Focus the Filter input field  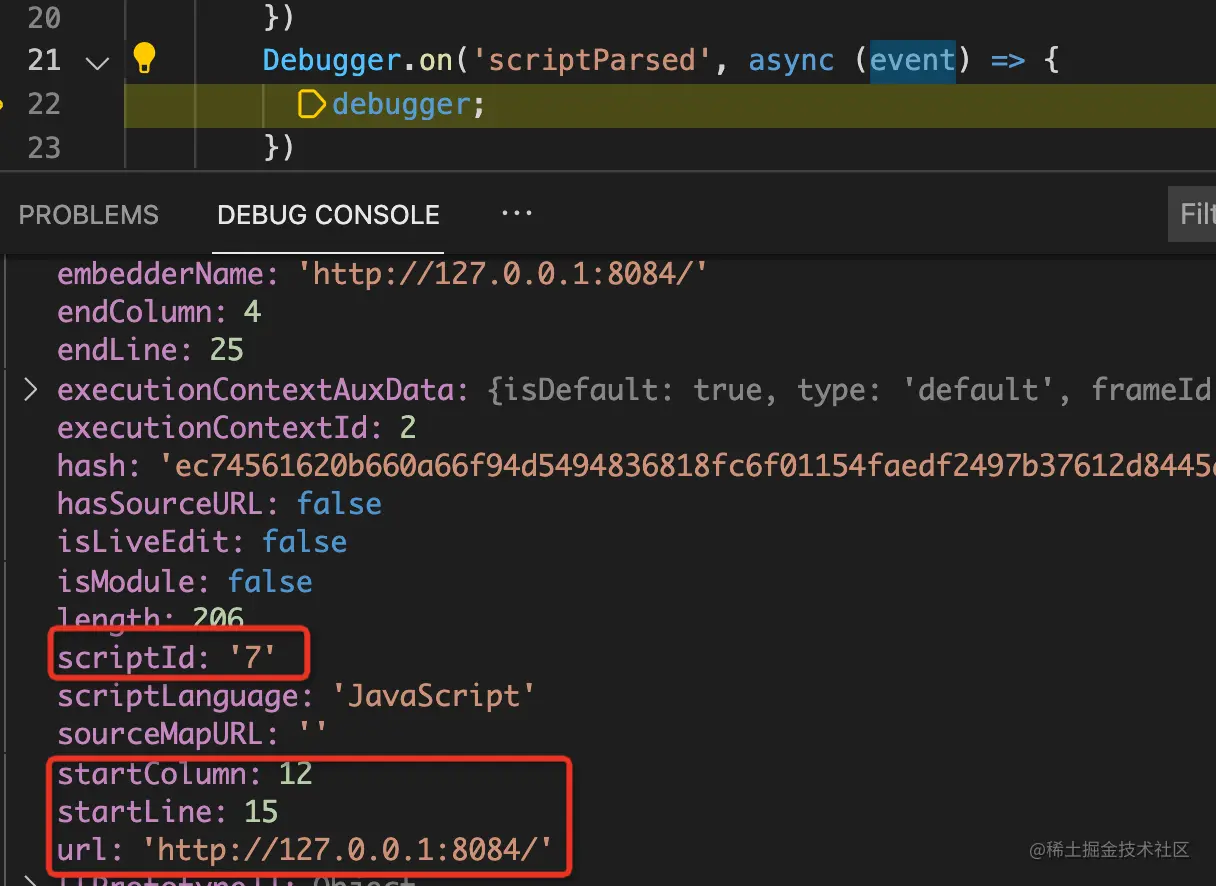pos(1192,214)
